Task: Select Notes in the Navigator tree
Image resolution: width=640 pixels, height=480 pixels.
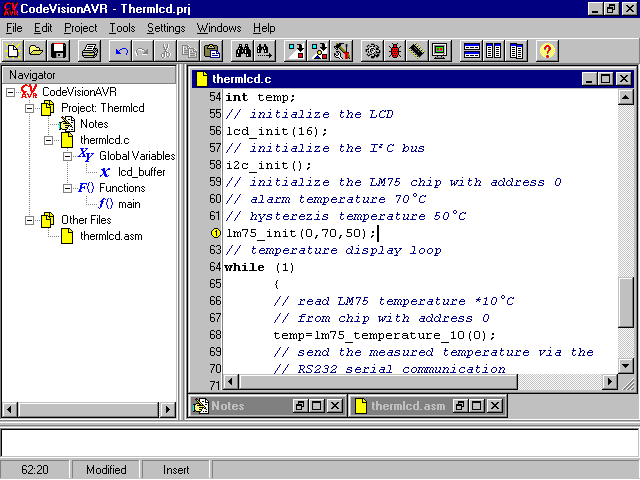Action: pyautogui.click(x=94, y=124)
